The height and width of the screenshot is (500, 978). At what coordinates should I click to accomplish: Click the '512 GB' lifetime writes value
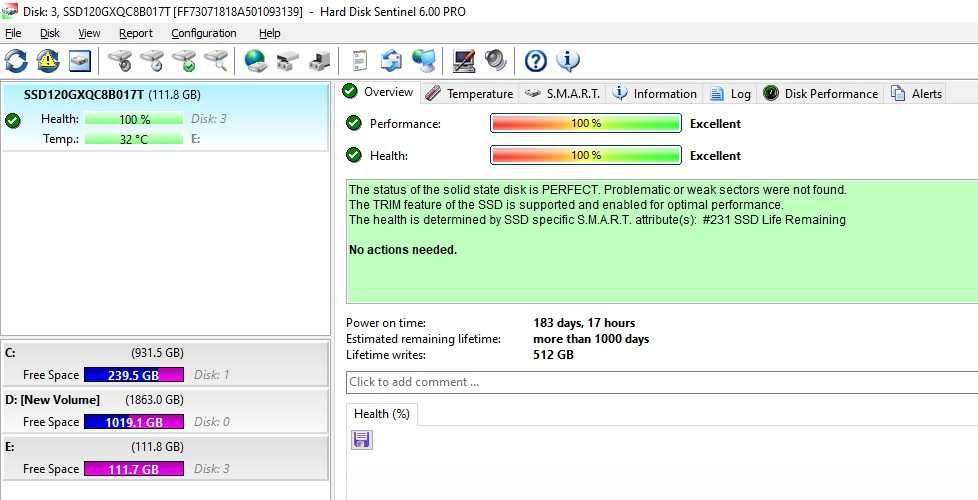[x=553, y=355]
